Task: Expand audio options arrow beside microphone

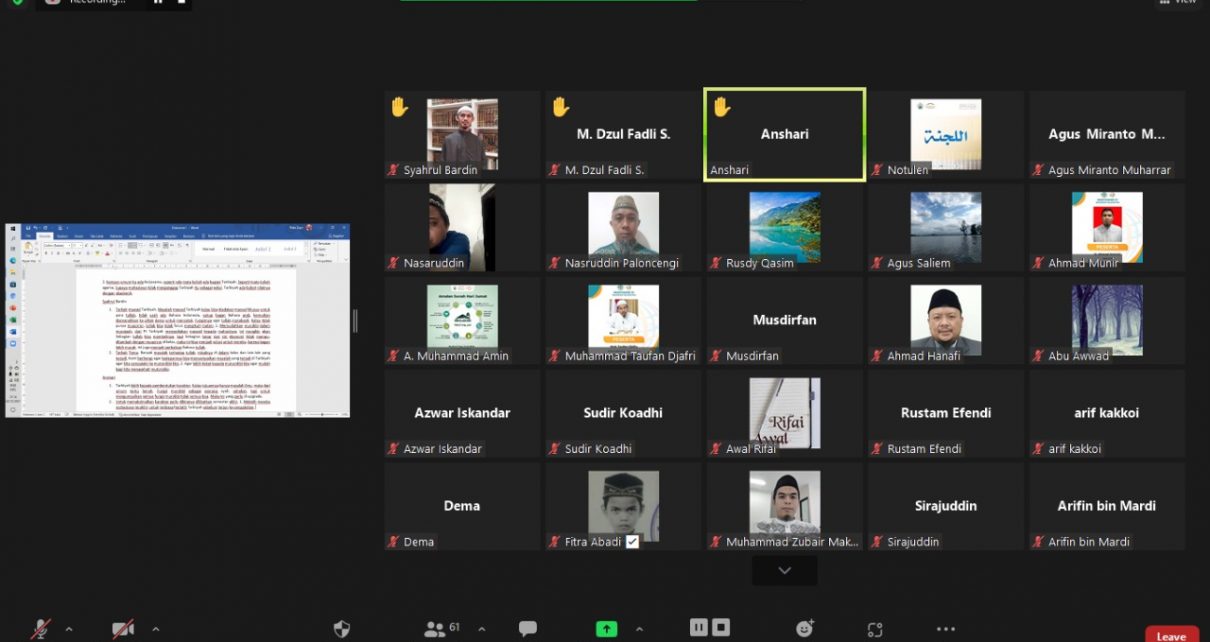Action: pyautogui.click(x=69, y=629)
